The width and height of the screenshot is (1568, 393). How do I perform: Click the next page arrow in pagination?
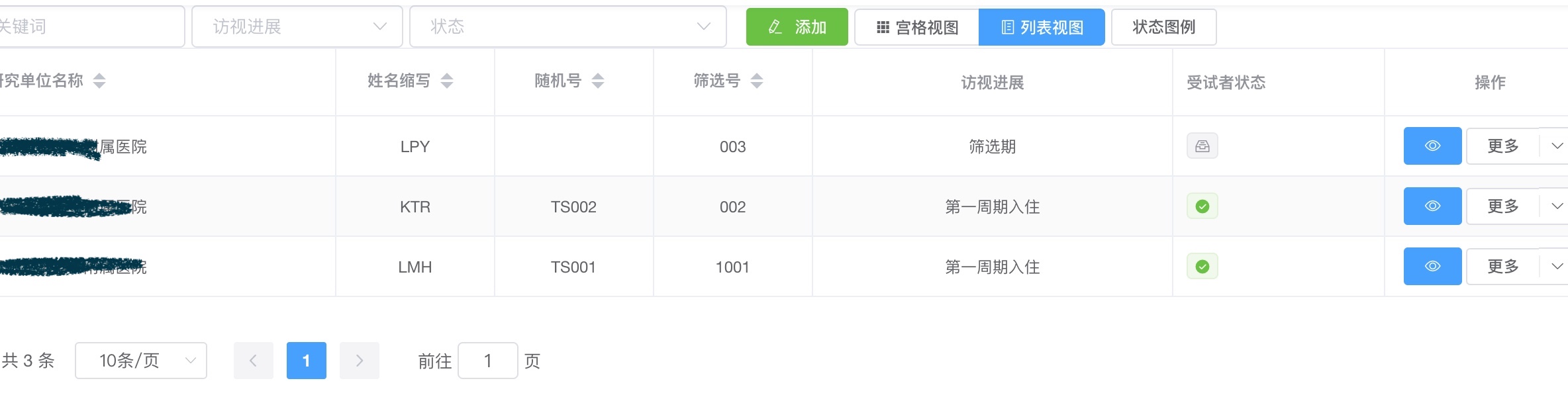(360, 361)
